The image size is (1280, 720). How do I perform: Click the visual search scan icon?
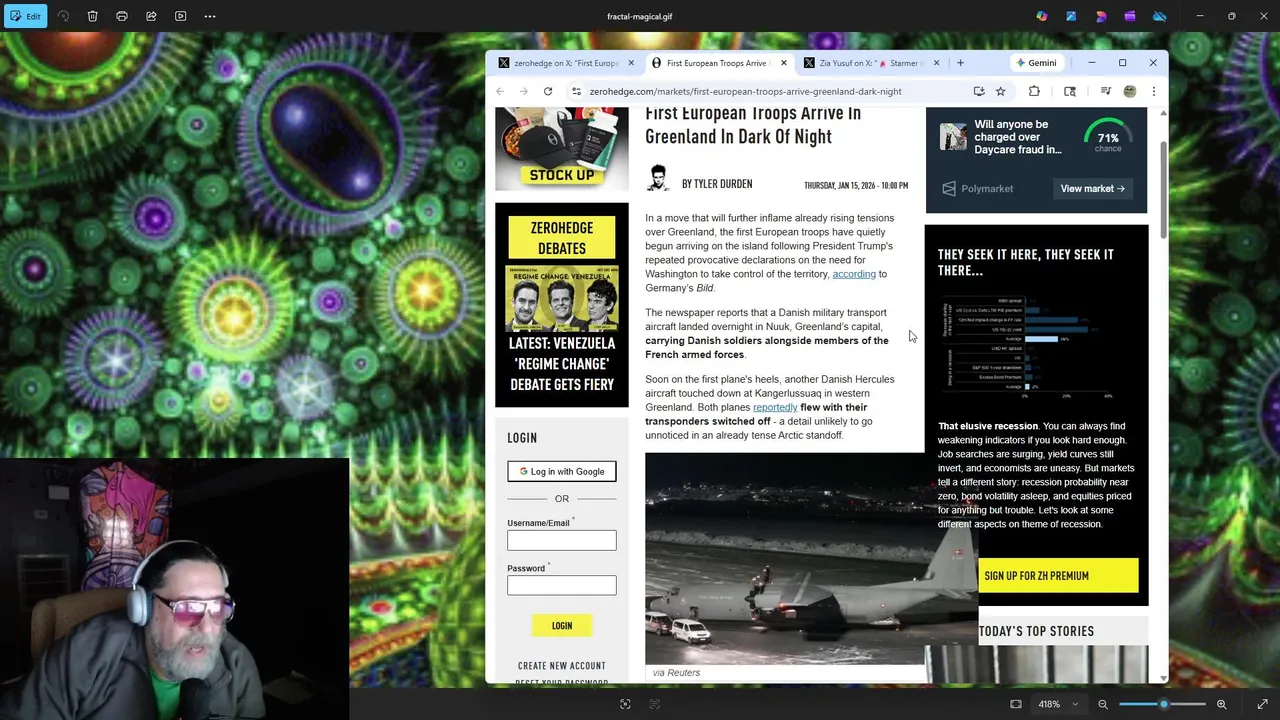(x=625, y=704)
